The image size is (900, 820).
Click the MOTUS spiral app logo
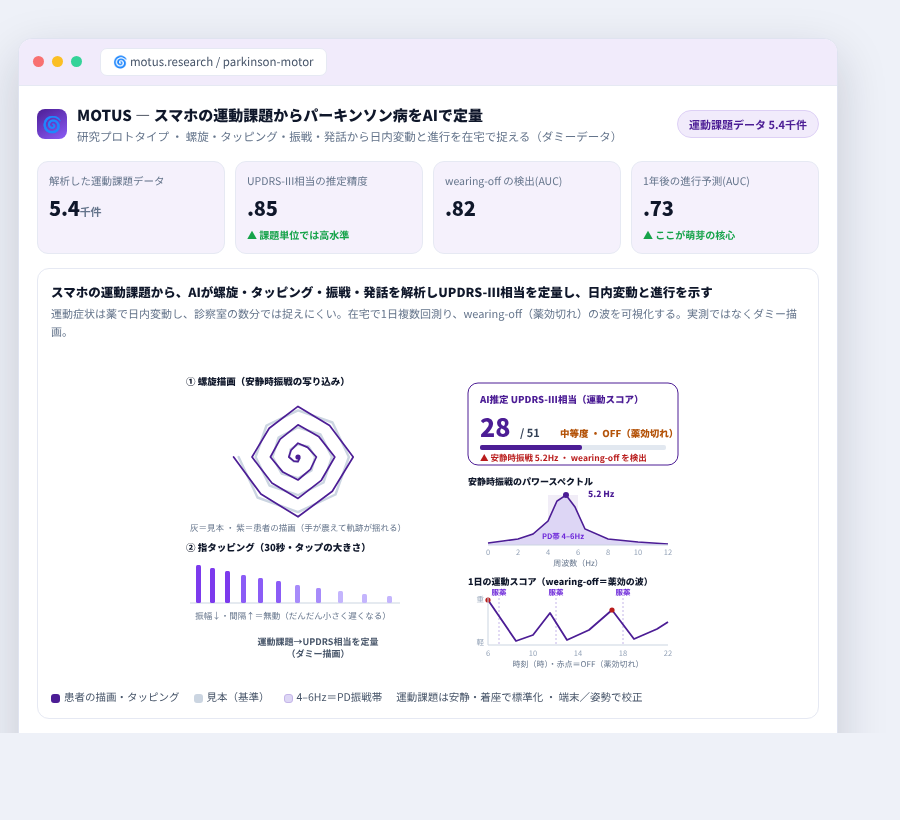(x=52, y=124)
